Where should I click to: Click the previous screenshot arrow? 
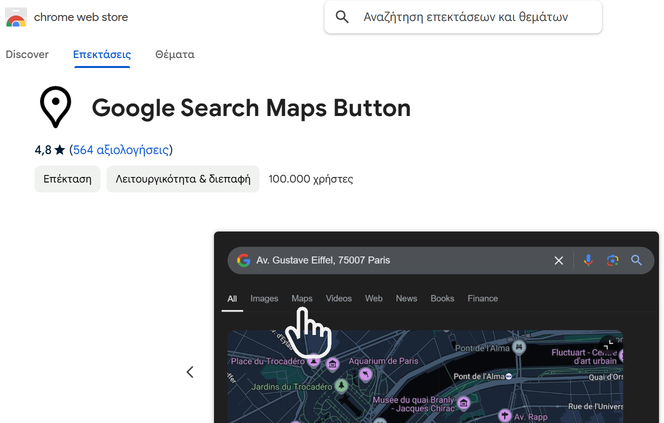(x=190, y=372)
